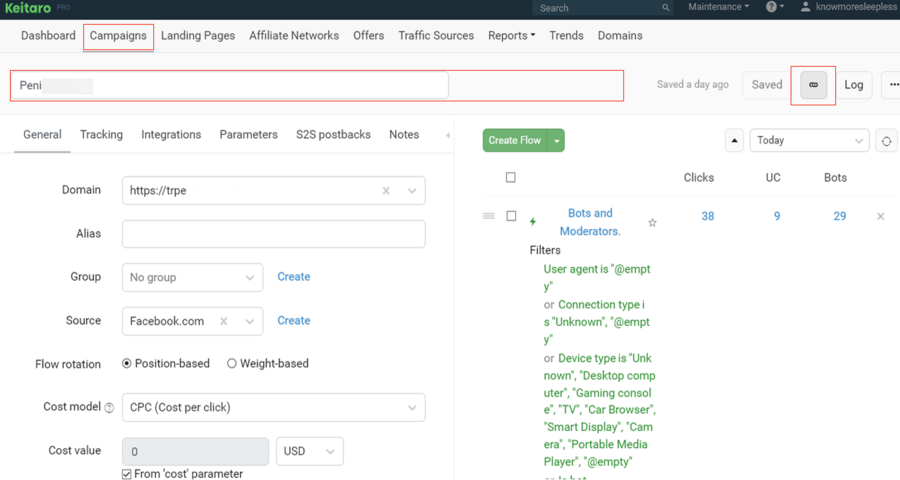
Task: Star the Bots and Moderators flow
Action: pyautogui.click(x=652, y=223)
